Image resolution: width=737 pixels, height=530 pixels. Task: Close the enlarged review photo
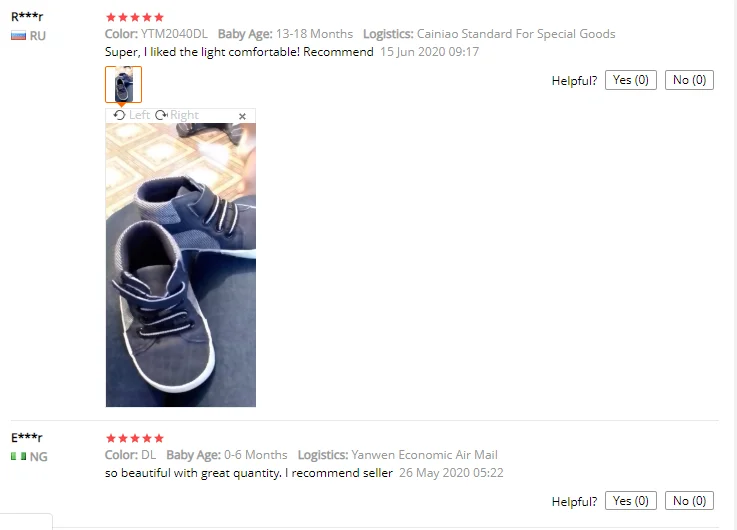[242, 116]
